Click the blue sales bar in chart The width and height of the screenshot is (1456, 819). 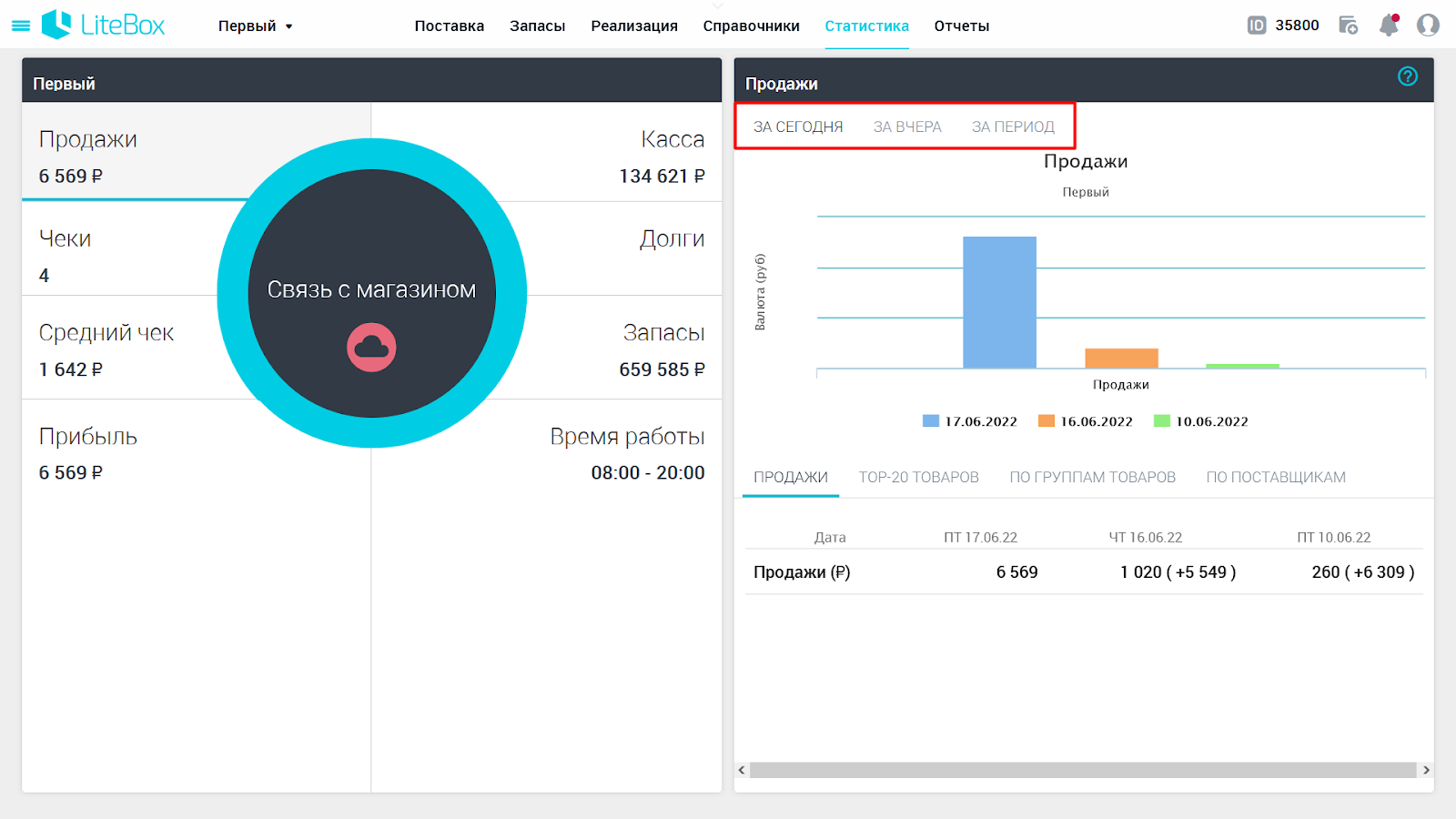999,302
